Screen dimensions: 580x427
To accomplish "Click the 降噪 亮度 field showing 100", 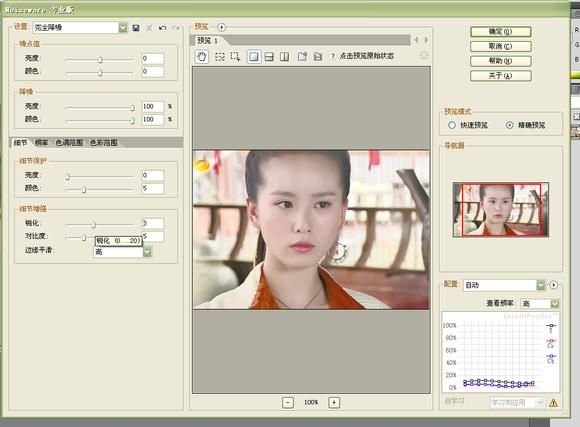I will [152, 107].
